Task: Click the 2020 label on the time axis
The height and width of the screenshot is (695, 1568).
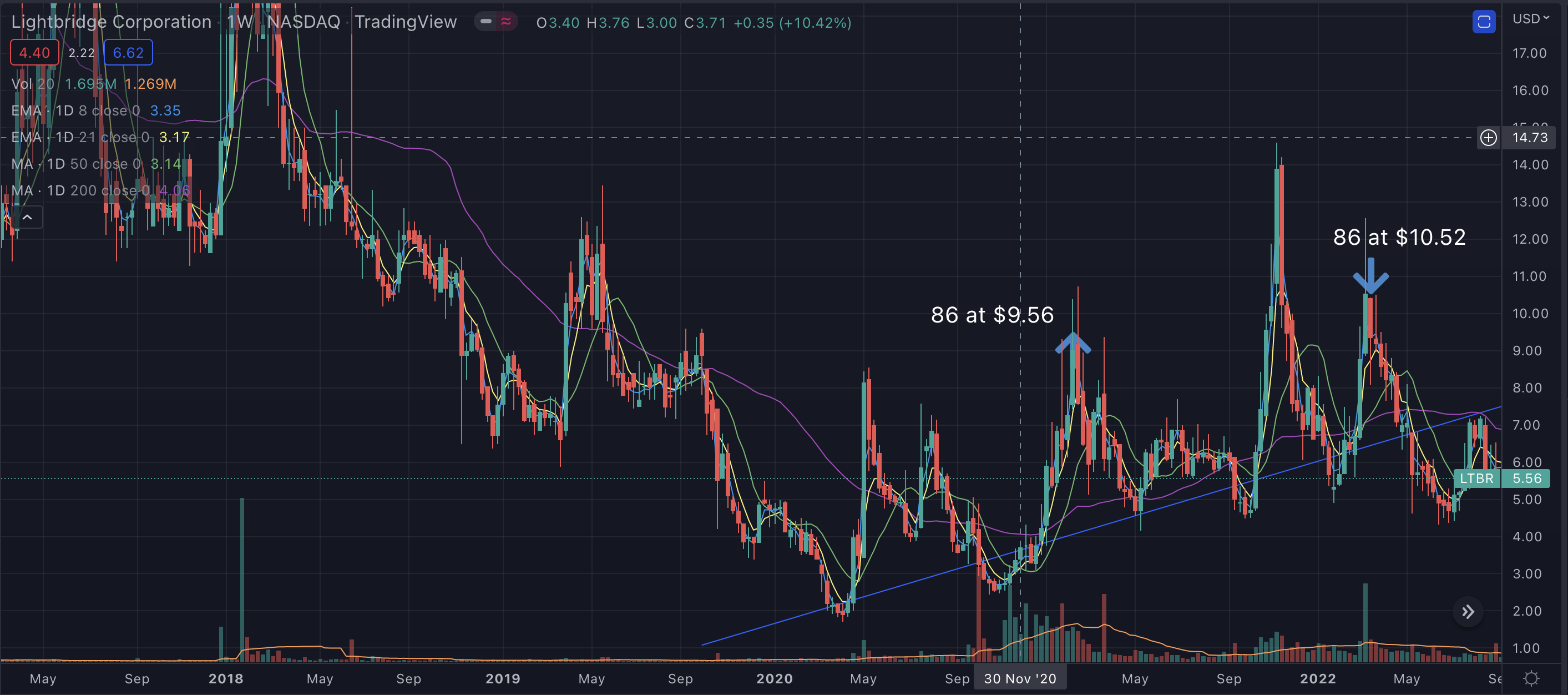Action: pos(774,678)
